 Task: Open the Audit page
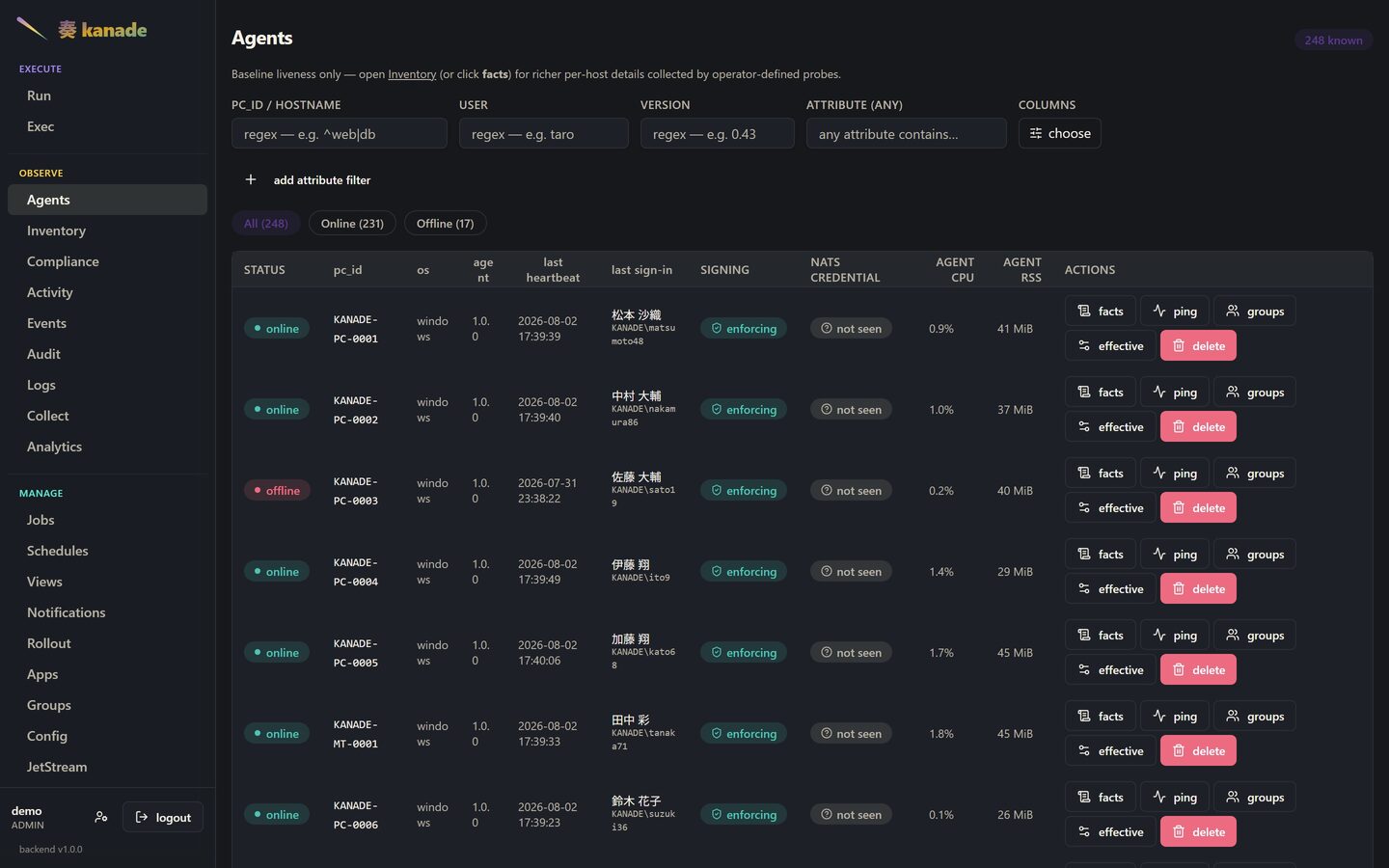click(x=107, y=354)
